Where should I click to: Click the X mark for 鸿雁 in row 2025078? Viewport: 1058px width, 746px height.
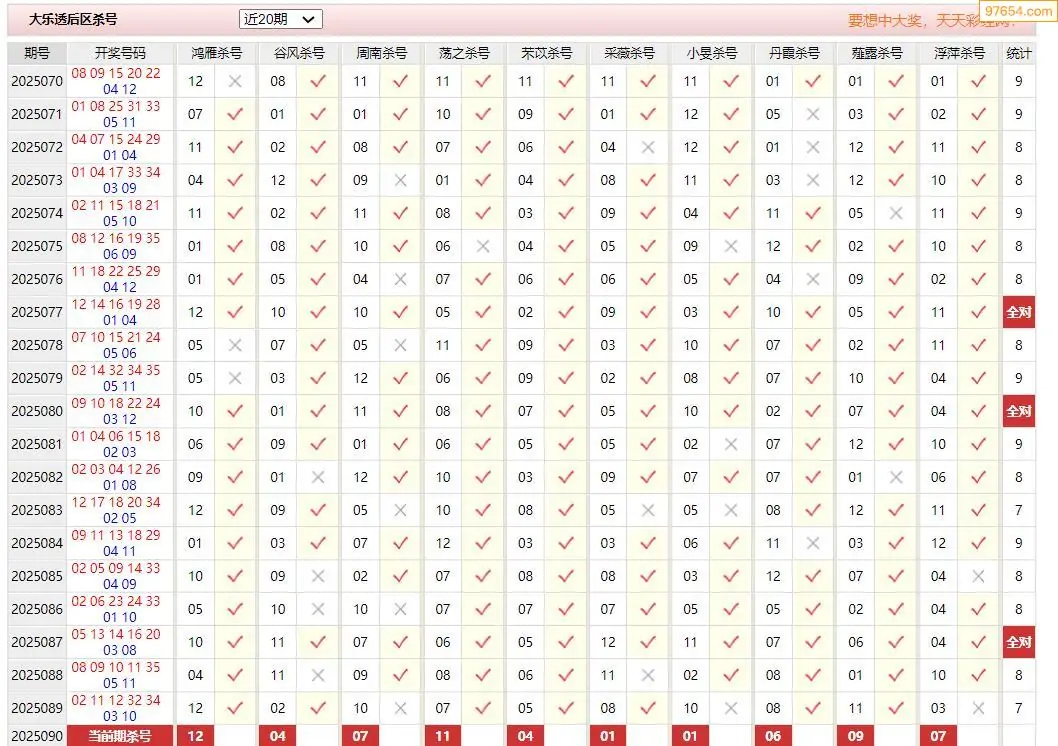(235, 345)
